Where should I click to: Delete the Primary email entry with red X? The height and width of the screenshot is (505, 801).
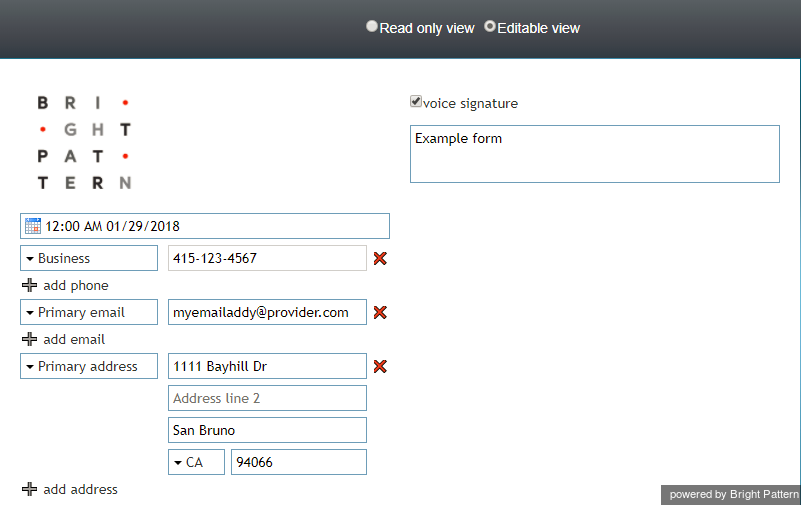coord(380,312)
